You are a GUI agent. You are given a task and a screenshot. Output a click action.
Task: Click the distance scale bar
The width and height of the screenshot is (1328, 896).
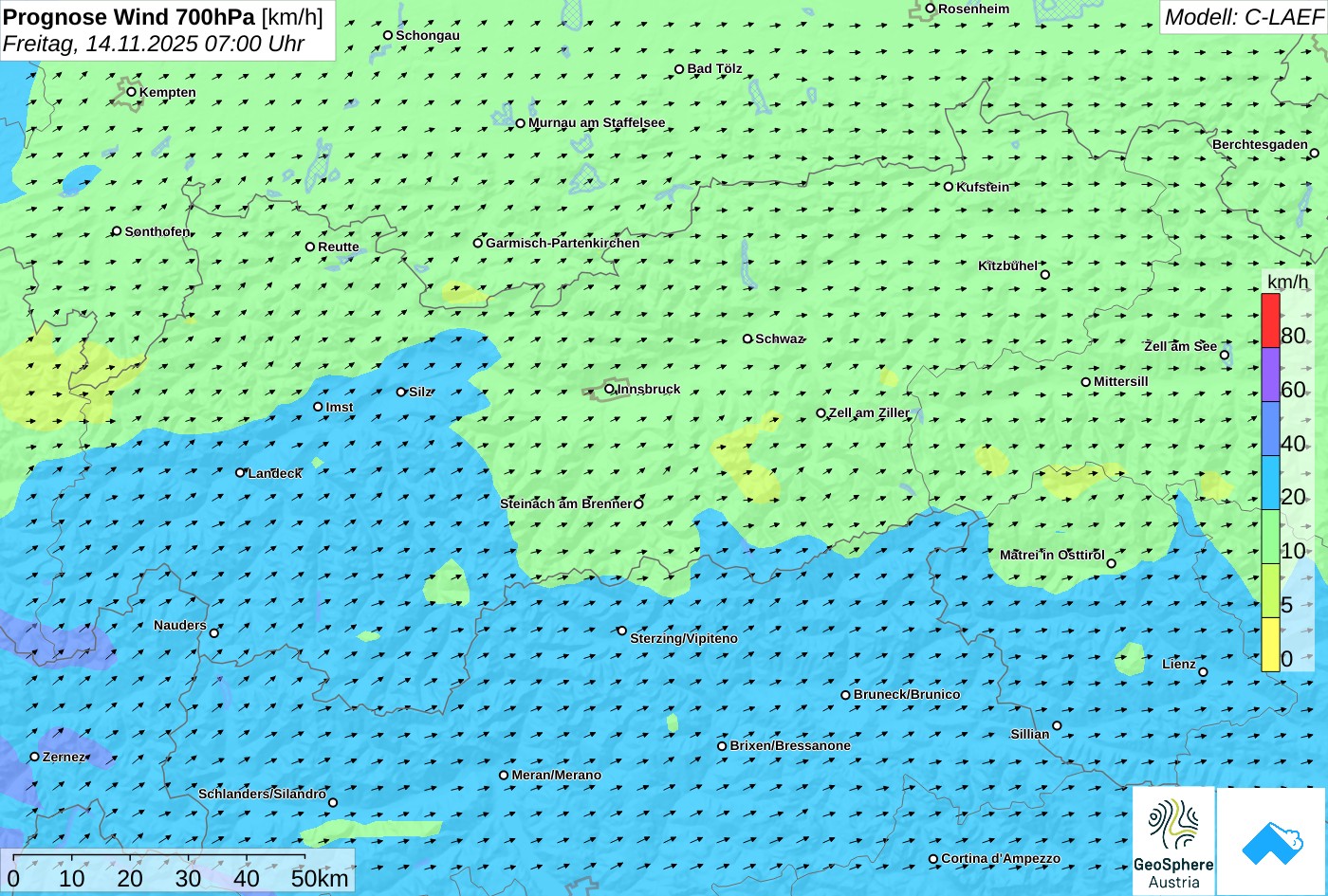[x=158, y=859]
